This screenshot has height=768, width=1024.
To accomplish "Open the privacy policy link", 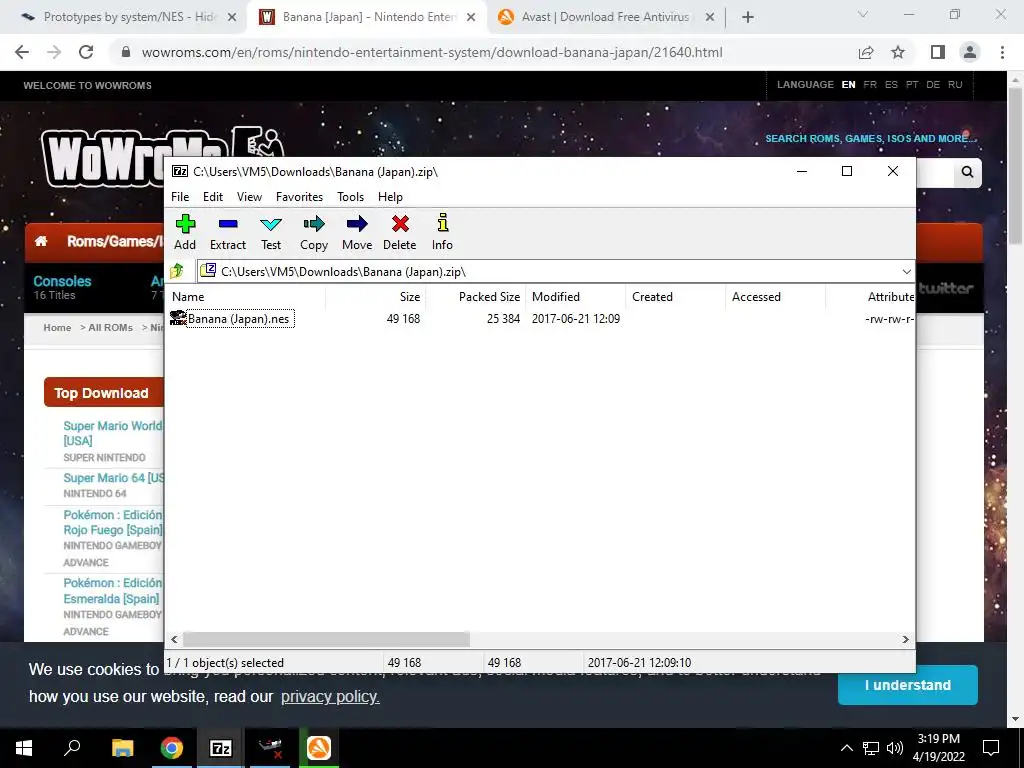I will click(x=330, y=697).
